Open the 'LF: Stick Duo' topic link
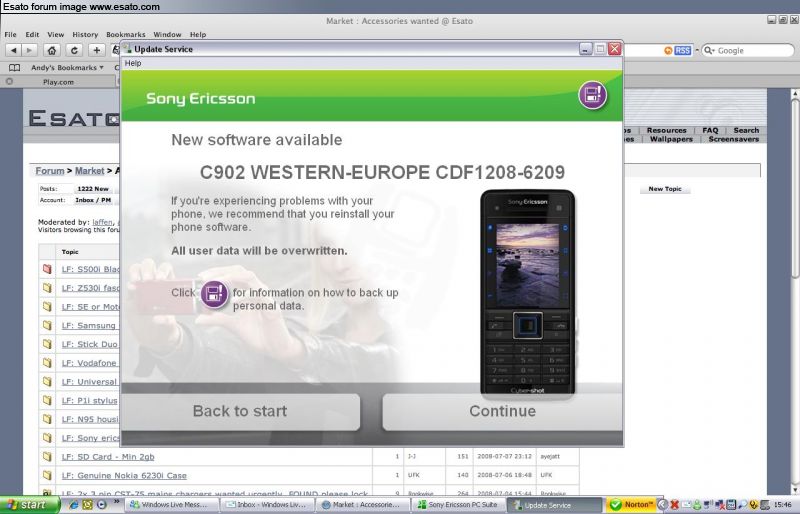 (x=89, y=344)
